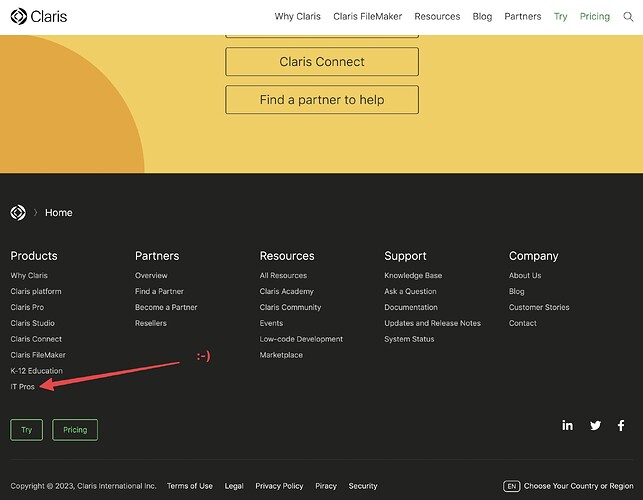Image resolution: width=643 pixels, height=500 pixels.
Task: Open Contact footer link
Action: pyautogui.click(x=522, y=323)
